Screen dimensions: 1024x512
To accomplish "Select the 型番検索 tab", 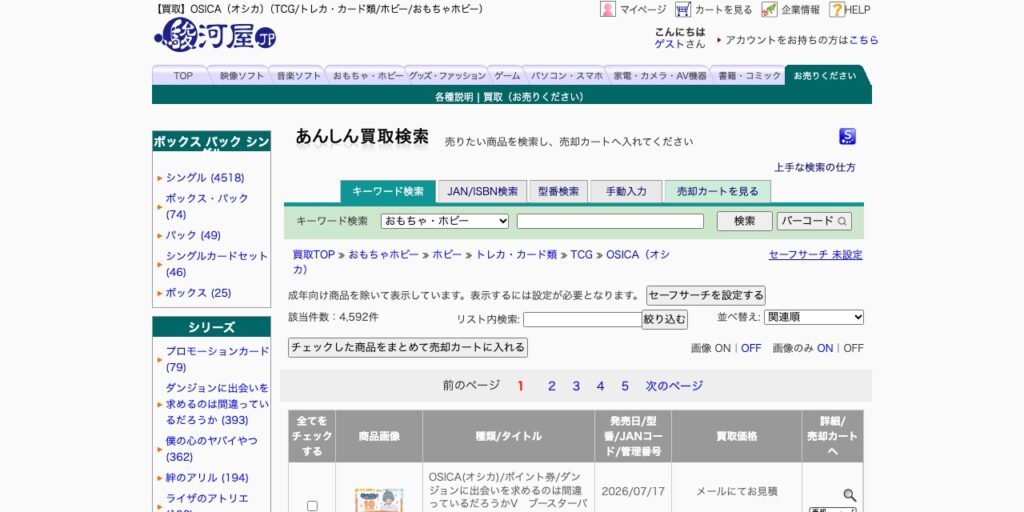I will [x=558, y=191].
